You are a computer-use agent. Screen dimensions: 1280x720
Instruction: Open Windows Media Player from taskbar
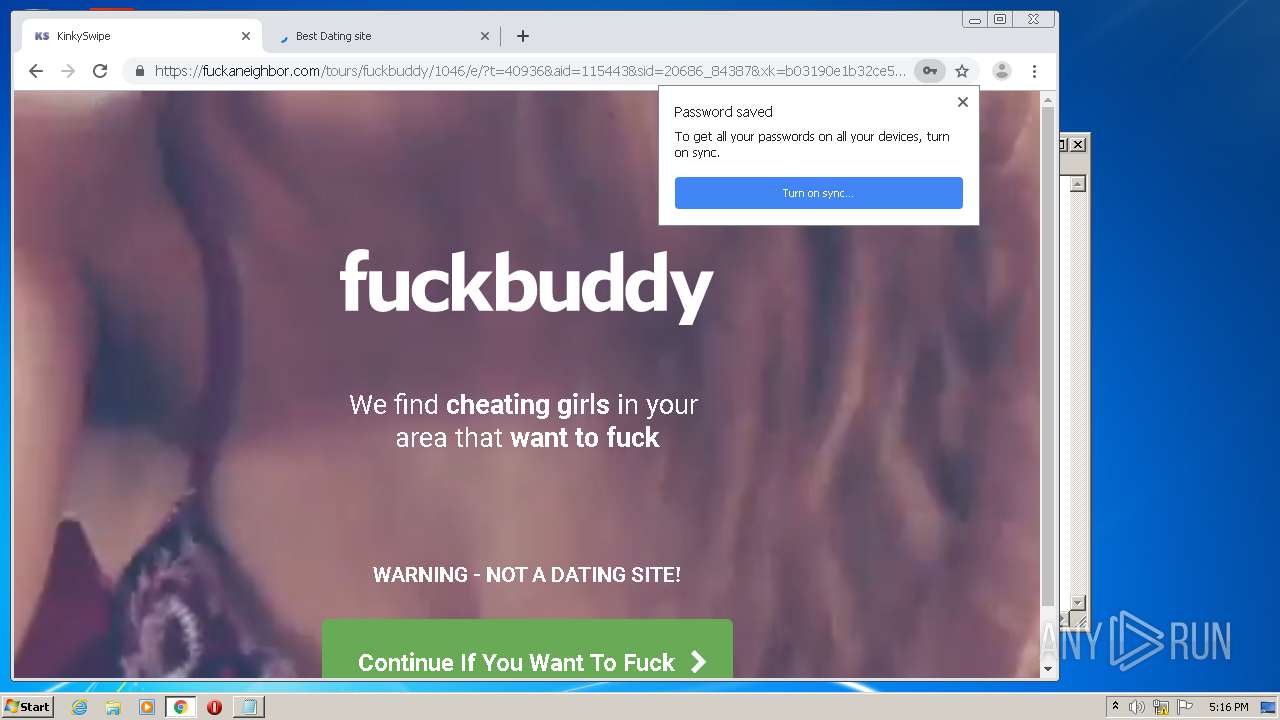tap(147, 707)
